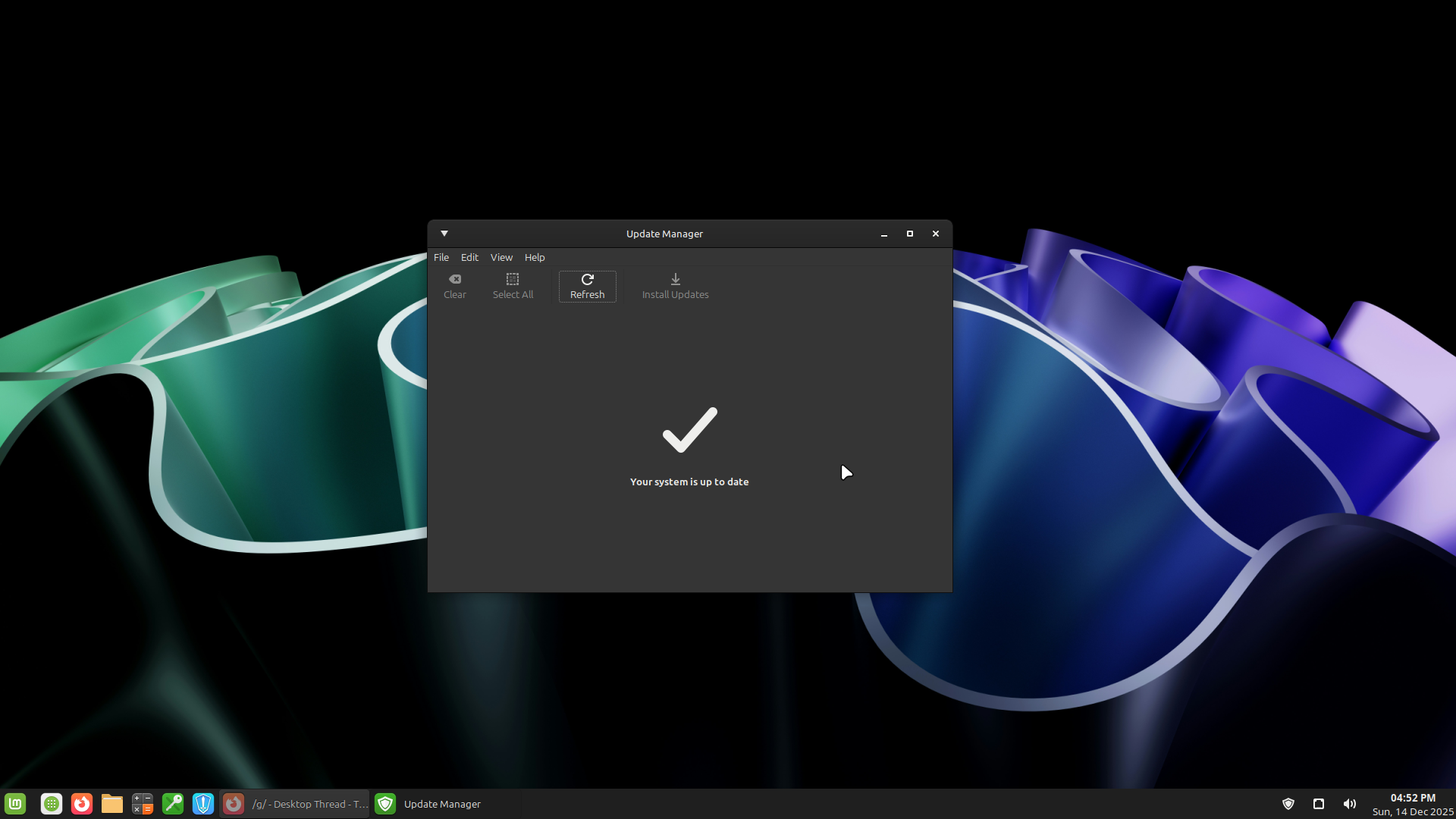Click the Refresh toolbar button

(x=587, y=287)
